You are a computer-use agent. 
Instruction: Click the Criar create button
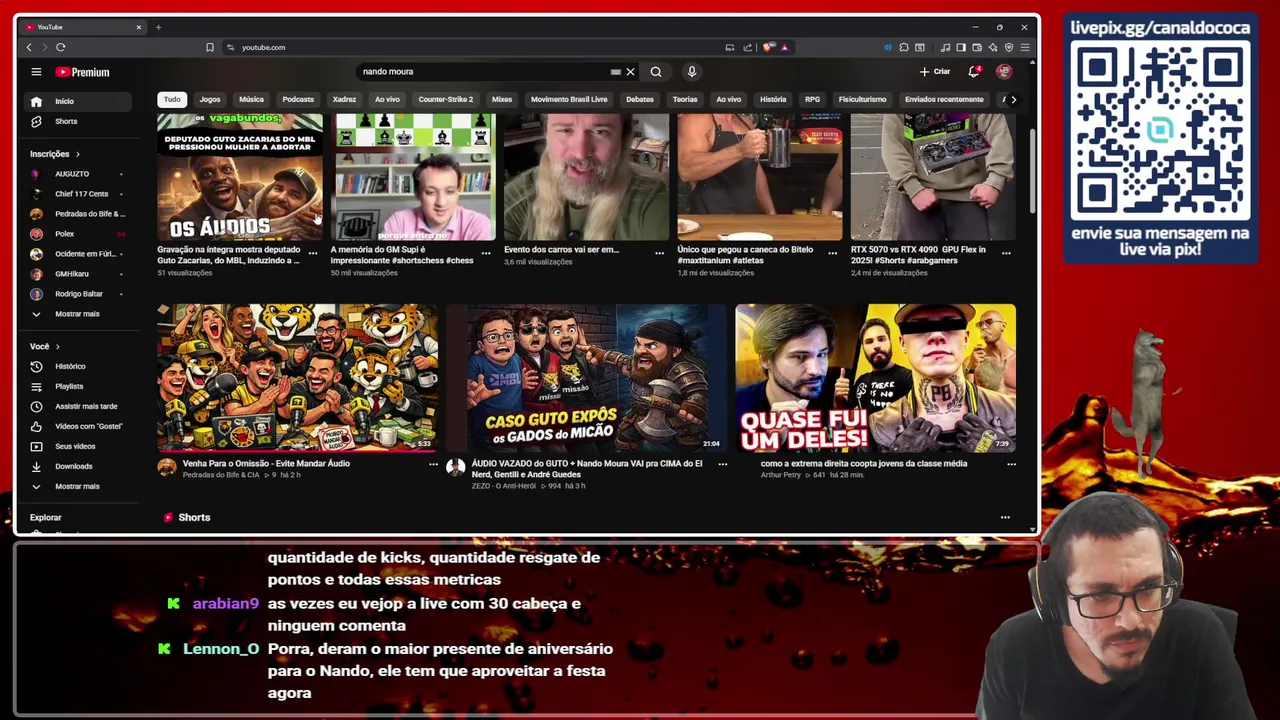pos(935,71)
